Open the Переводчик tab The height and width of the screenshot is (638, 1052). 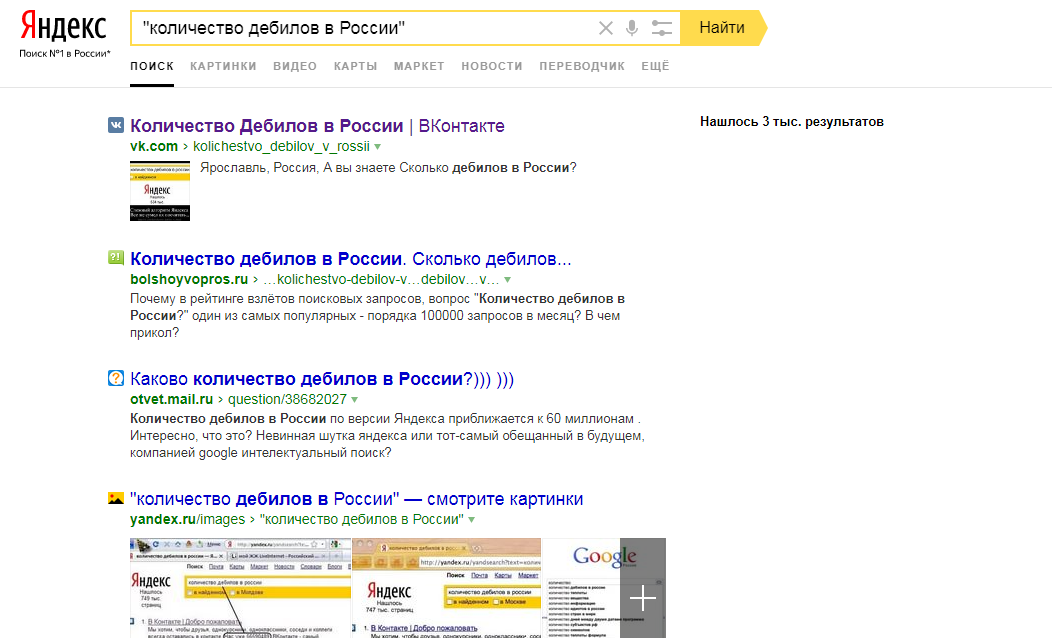pos(582,66)
